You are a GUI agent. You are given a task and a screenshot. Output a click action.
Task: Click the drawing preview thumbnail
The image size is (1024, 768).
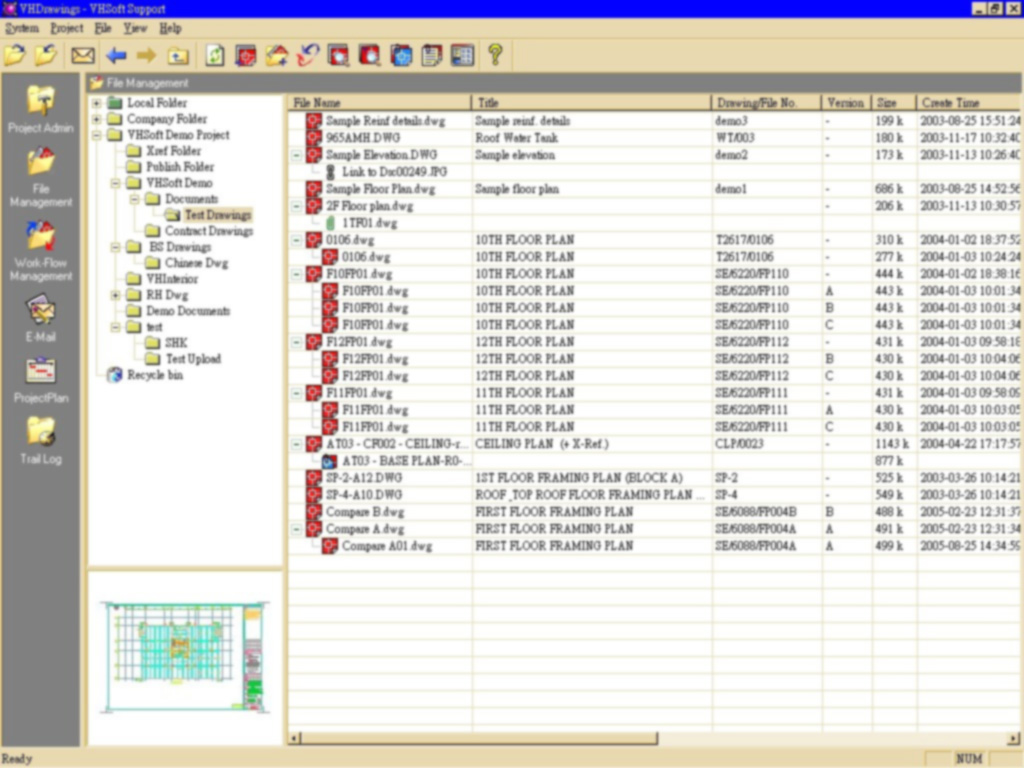click(185, 657)
